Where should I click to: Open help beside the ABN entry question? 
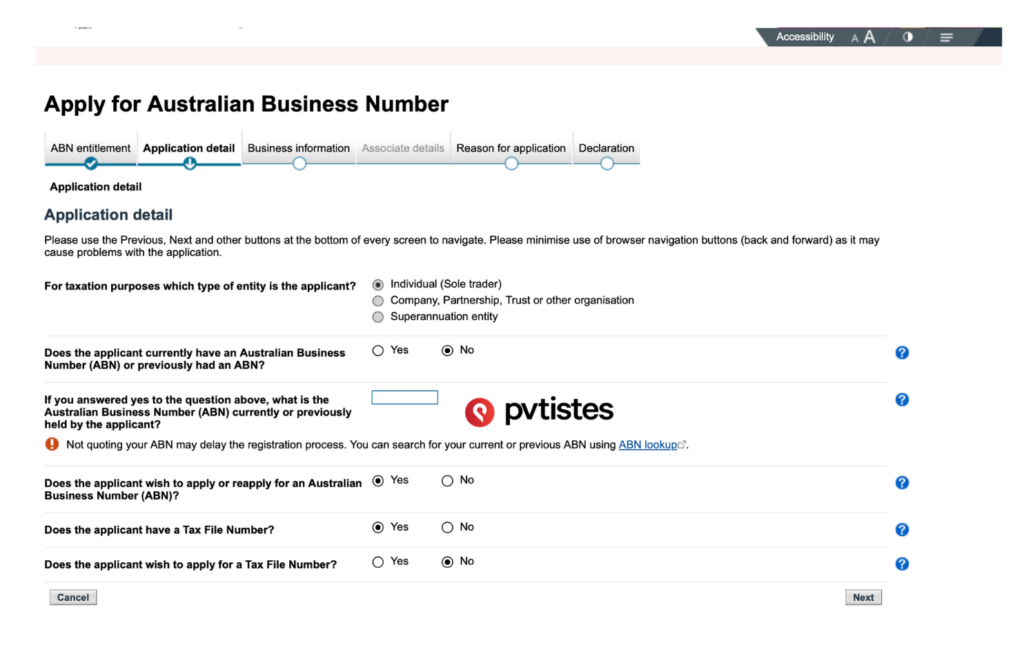901,399
